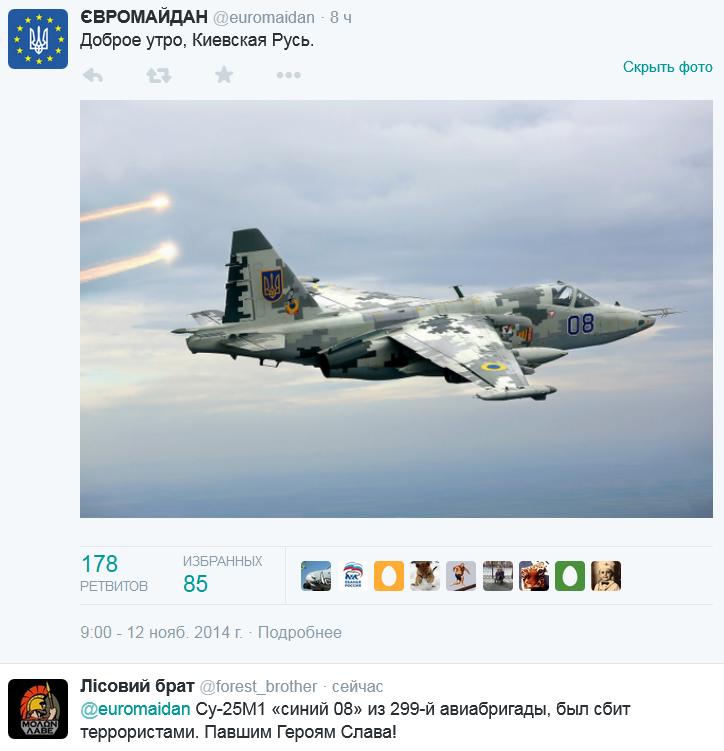
Task: Open the last vintage portrait avatar
Action: [x=606, y=576]
